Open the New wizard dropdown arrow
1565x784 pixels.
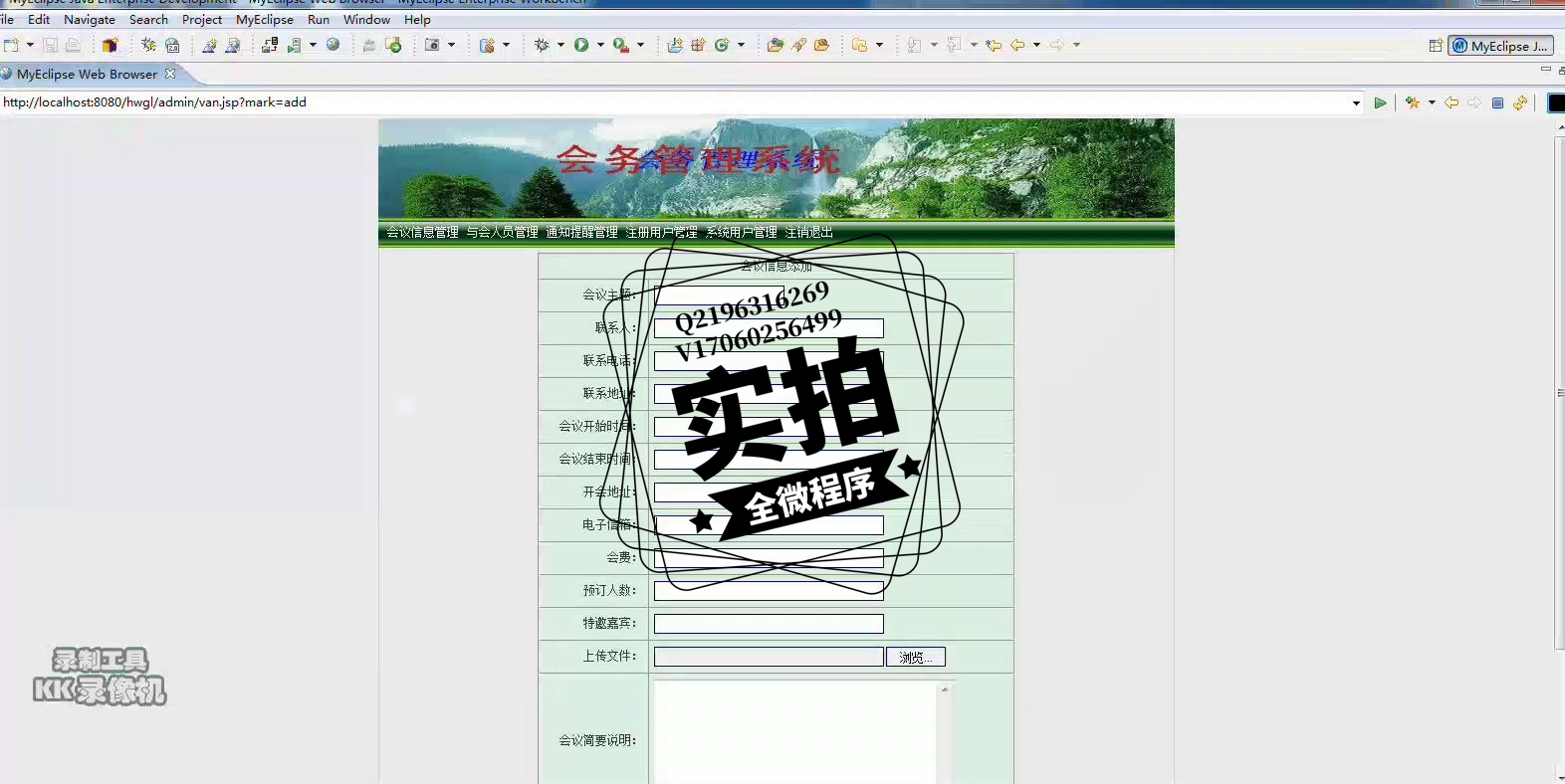pos(30,45)
